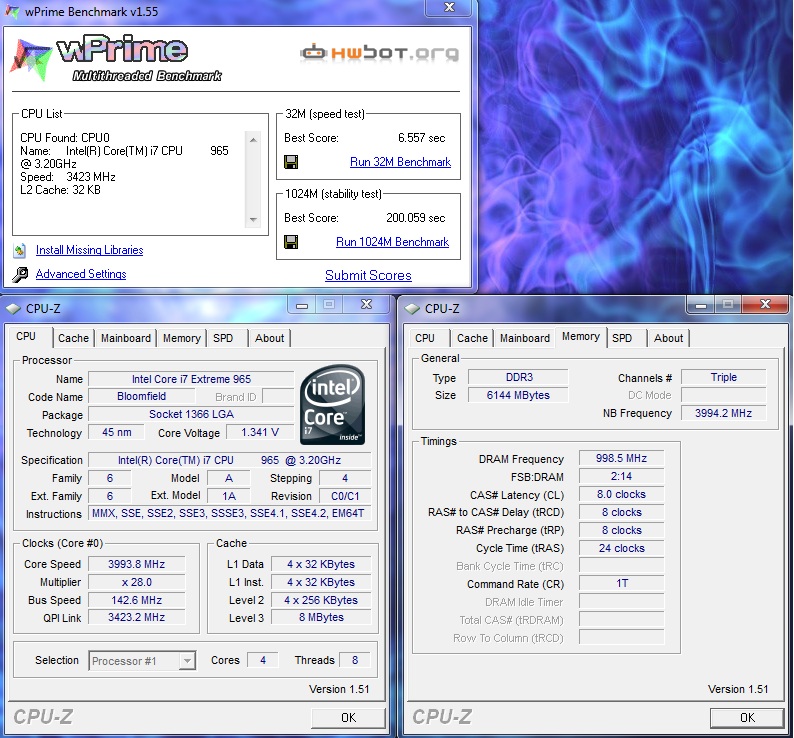
Task: Click the CPU List scroll up arrow
Action: 253,140
